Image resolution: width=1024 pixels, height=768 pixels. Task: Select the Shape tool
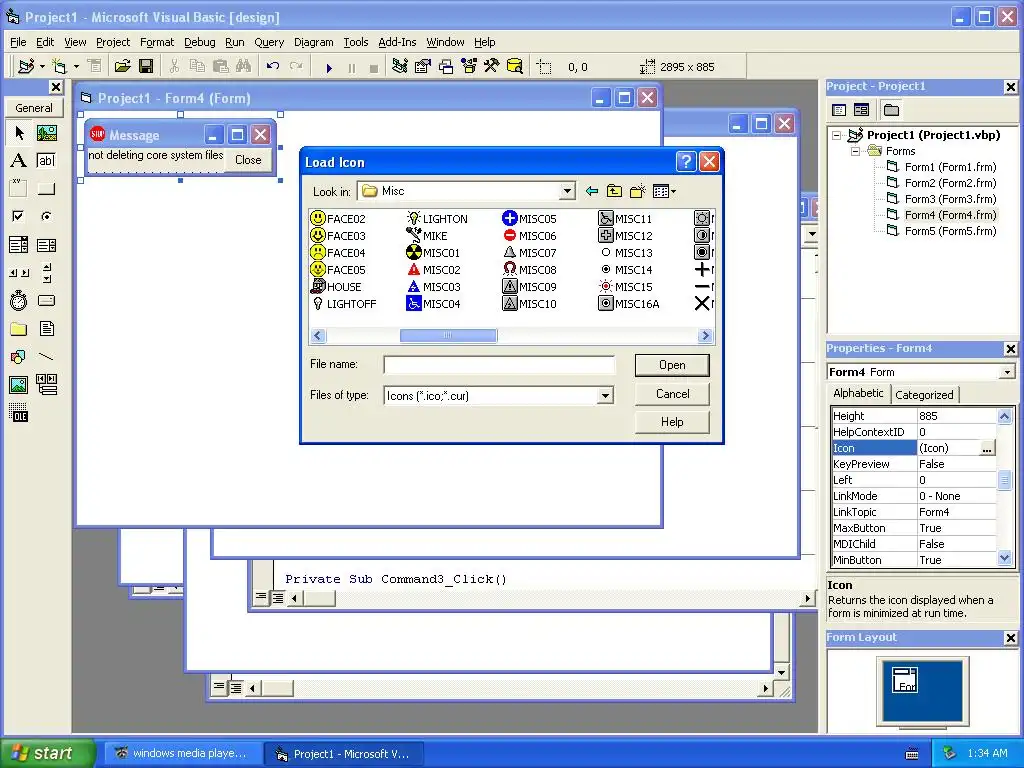19,357
